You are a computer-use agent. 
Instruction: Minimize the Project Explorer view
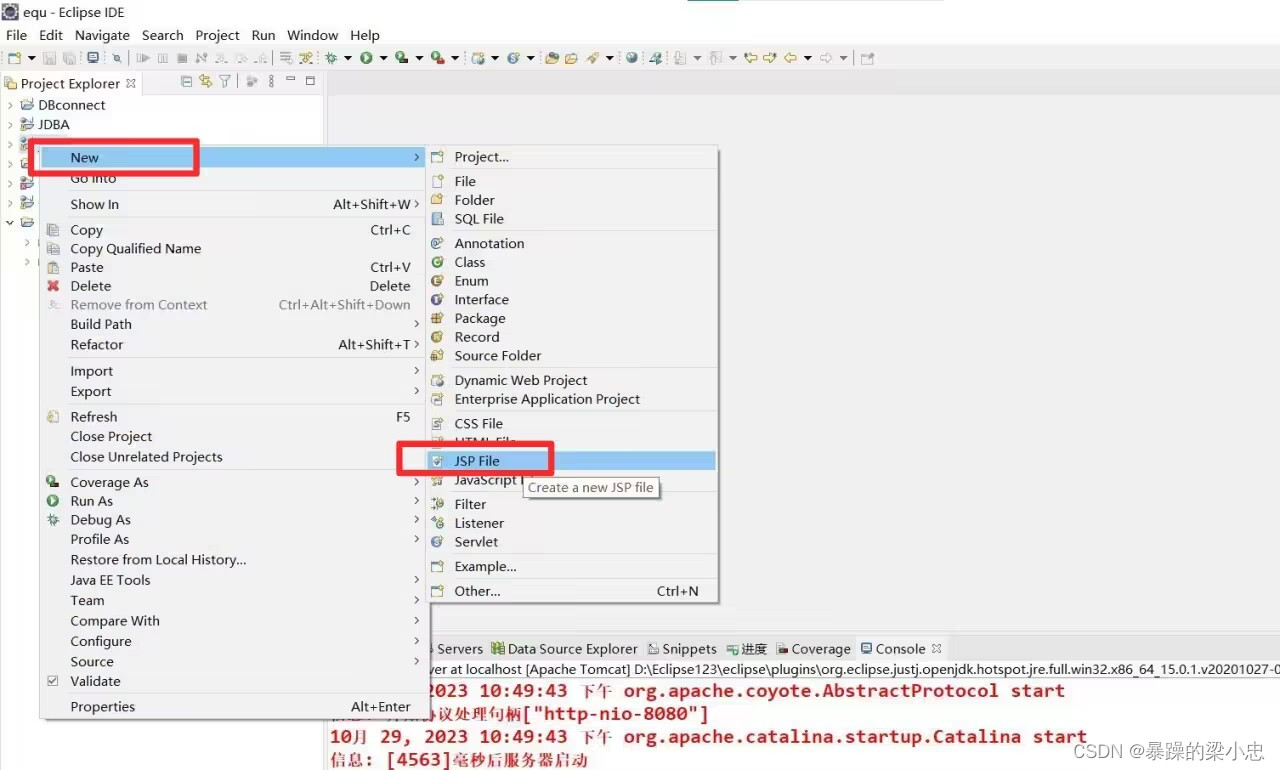click(x=290, y=79)
